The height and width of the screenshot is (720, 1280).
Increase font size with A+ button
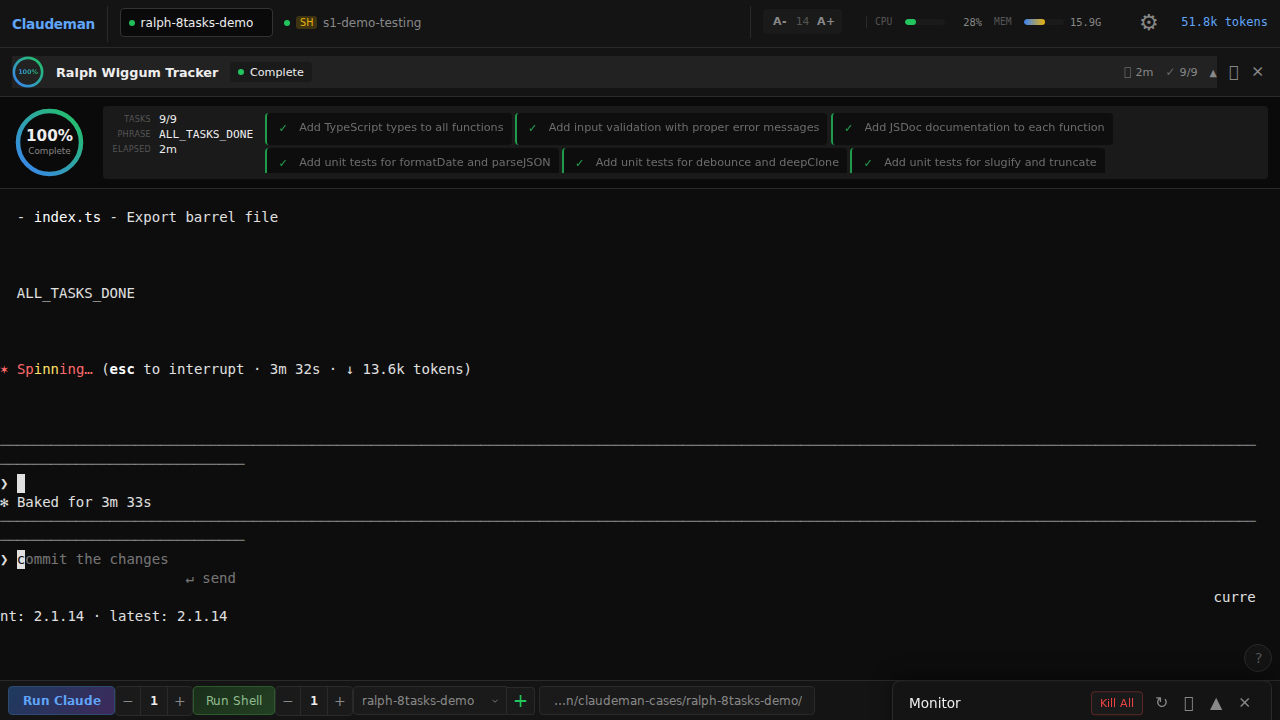(x=826, y=22)
